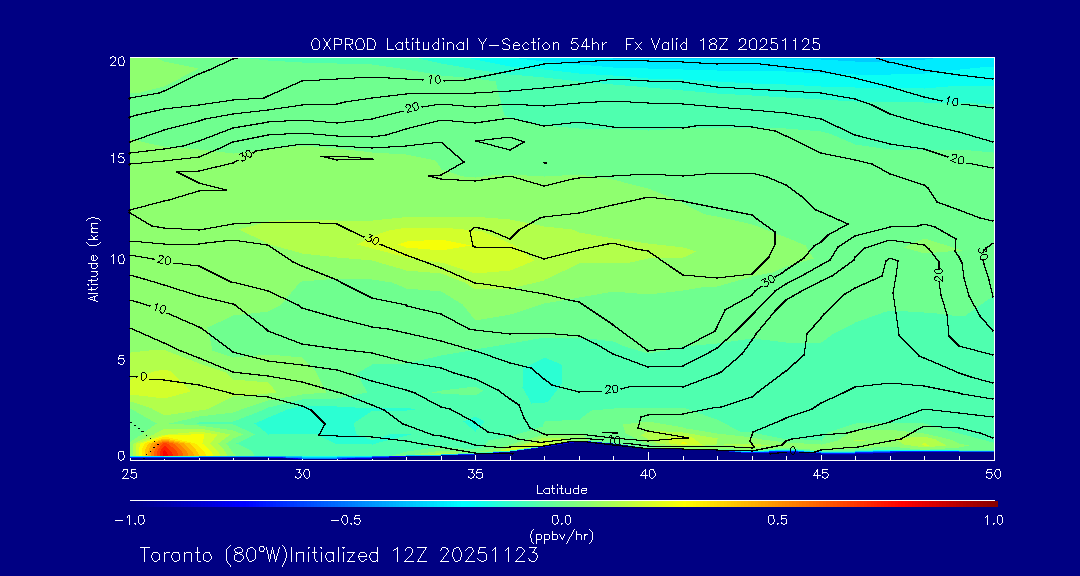The image size is (1080, 576).
Task: Click the 0.5 label under the colorbar
Action: click(777, 520)
